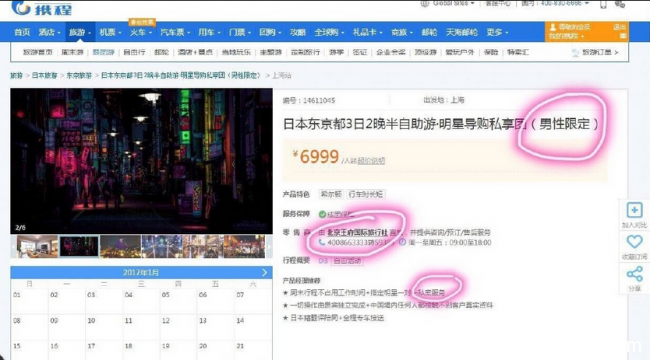The width and height of the screenshot is (650, 360).
Task: Expand the 汽车票 nav dropdown
Action: (x=188, y=33)
